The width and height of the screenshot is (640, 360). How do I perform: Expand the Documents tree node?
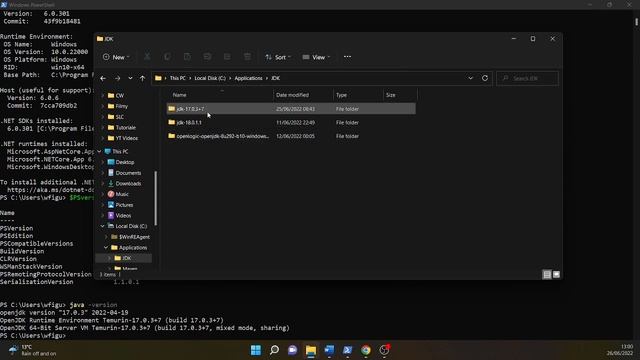point(102,173)
